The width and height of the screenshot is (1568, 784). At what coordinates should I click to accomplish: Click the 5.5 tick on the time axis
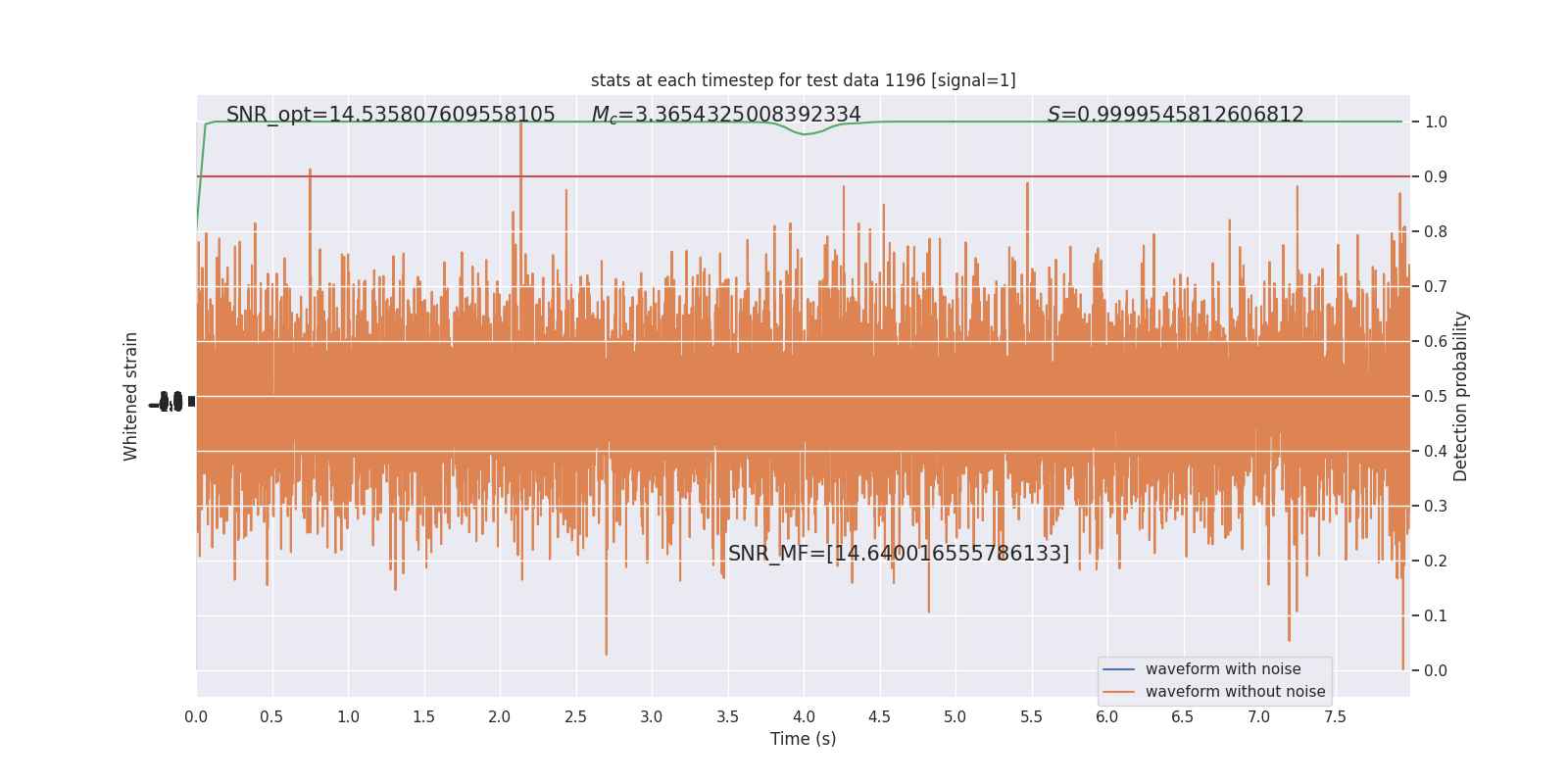1031,716
